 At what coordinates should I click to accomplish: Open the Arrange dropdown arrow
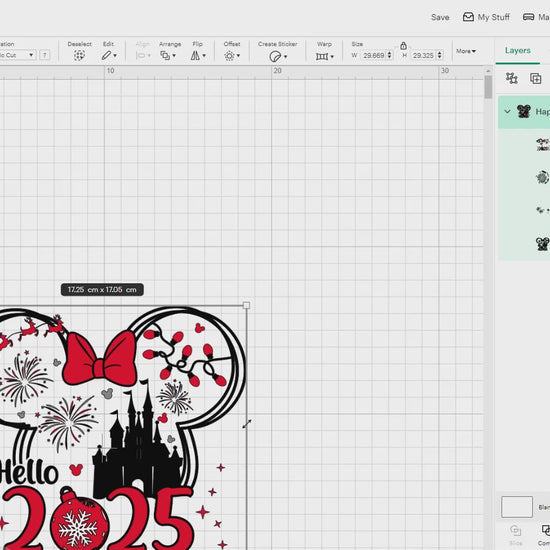coord(174,56)
